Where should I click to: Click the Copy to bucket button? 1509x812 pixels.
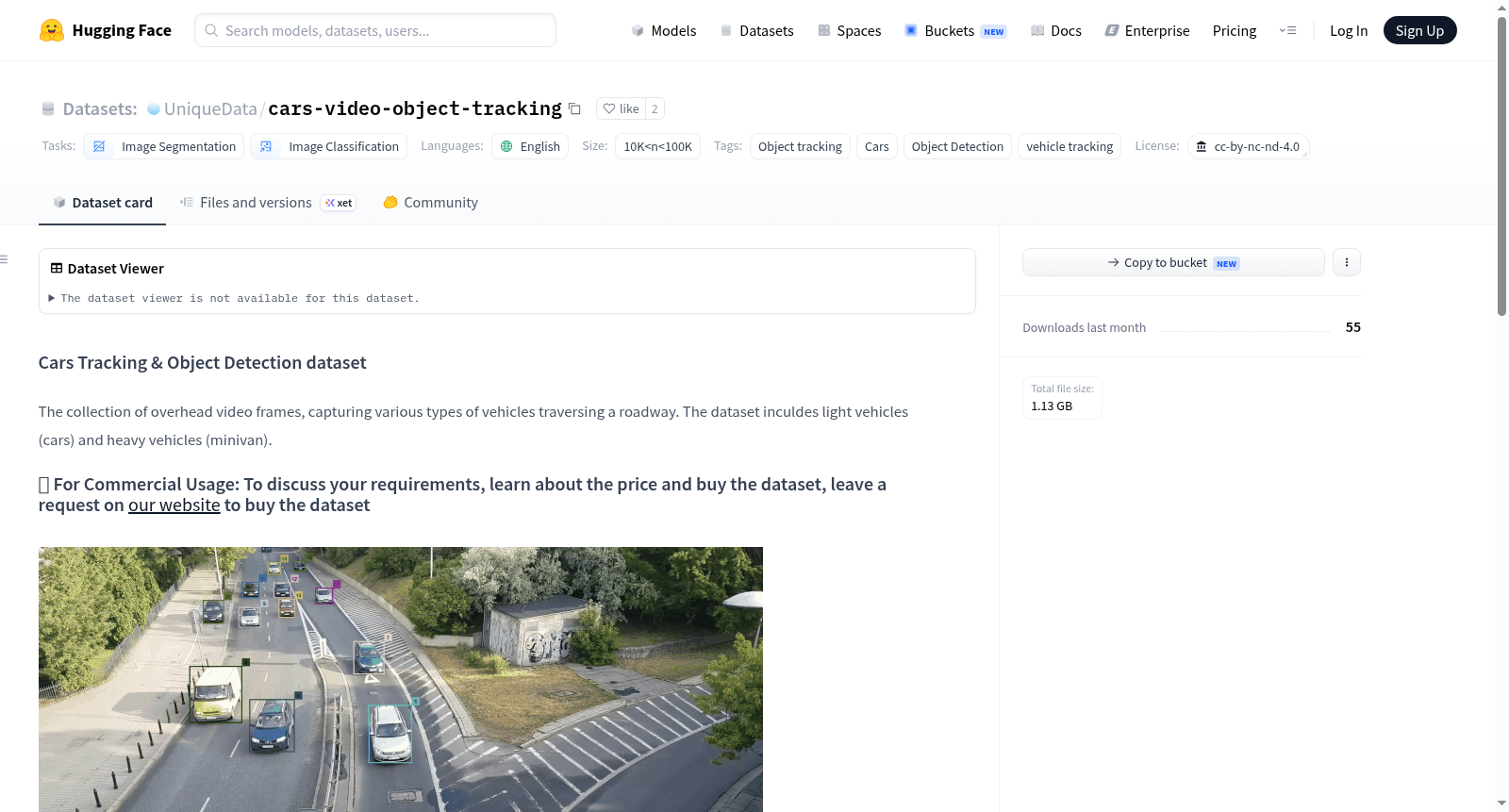1173,262
